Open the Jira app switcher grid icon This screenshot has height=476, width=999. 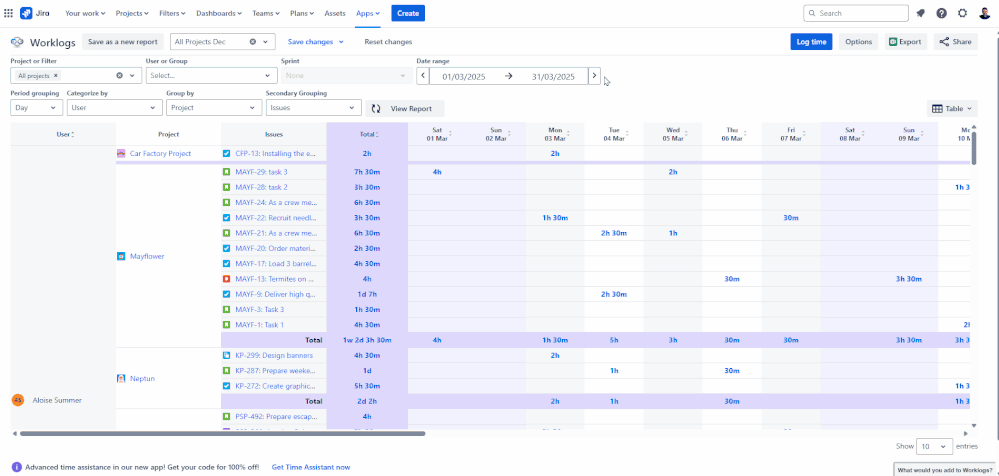(9, 13)
